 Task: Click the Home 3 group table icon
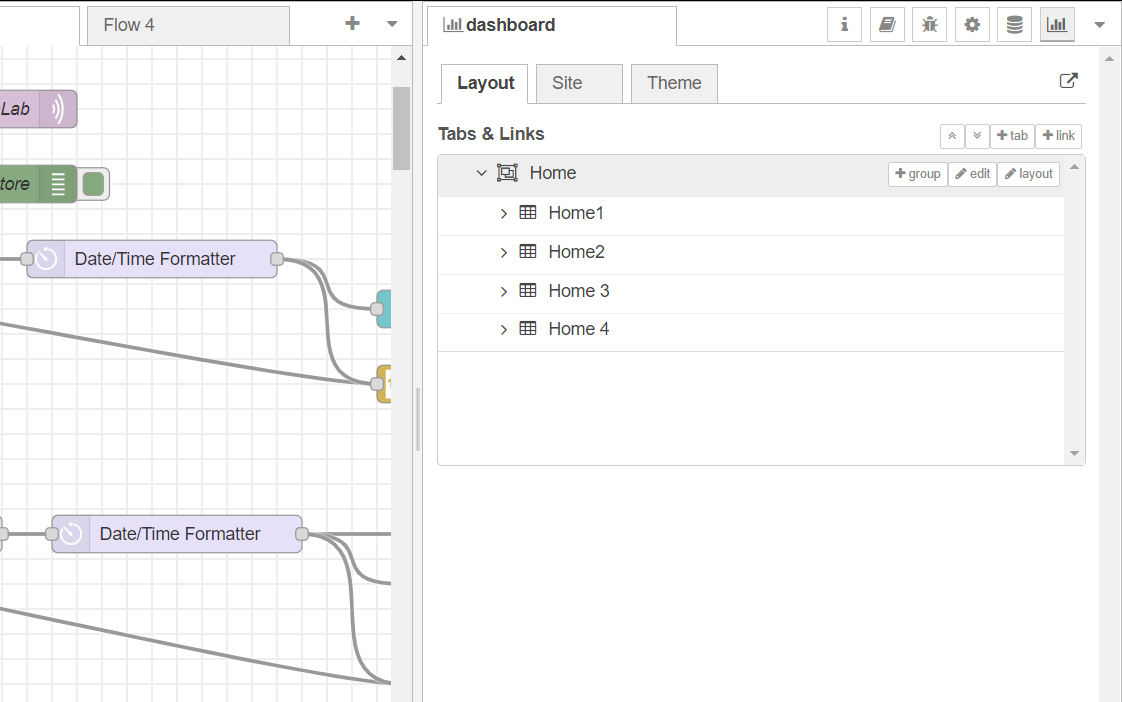point(528,291)
